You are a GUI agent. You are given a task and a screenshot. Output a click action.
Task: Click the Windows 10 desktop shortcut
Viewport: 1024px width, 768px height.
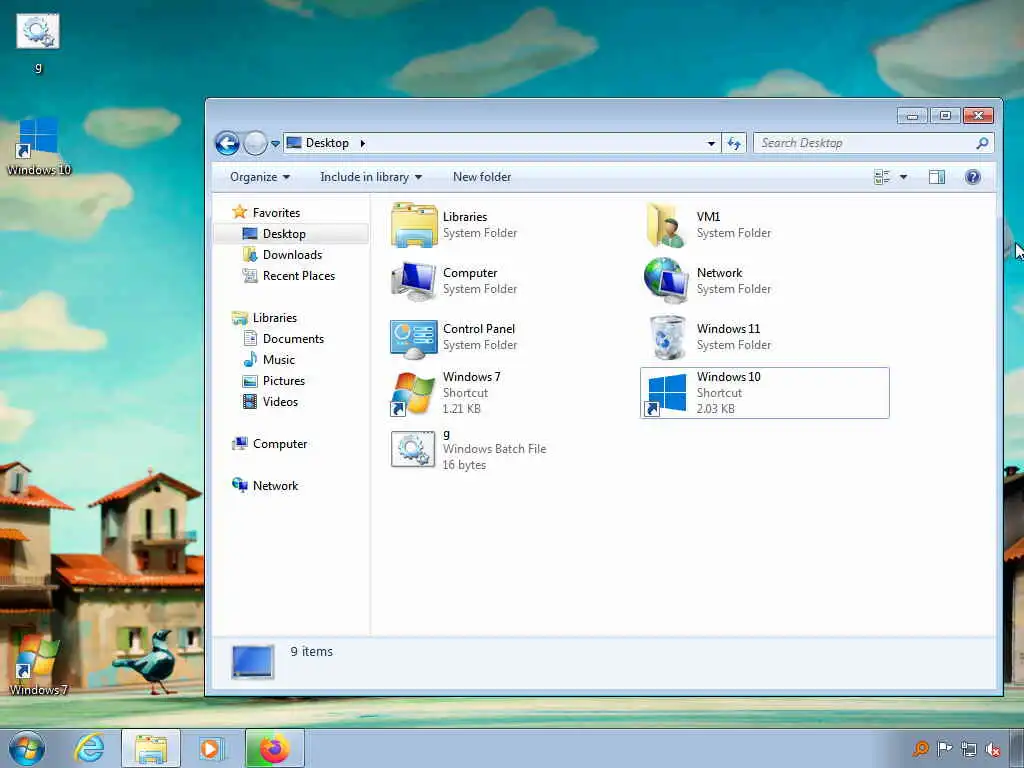[x=39, y=146]
